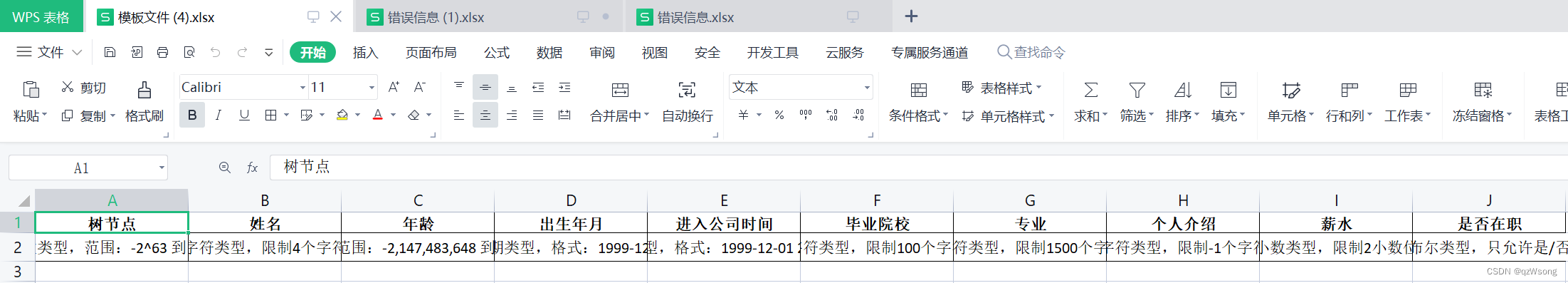Click the paste clipboard icon
This screenshot has width=1568, height=283.
(x=31, y=89)
